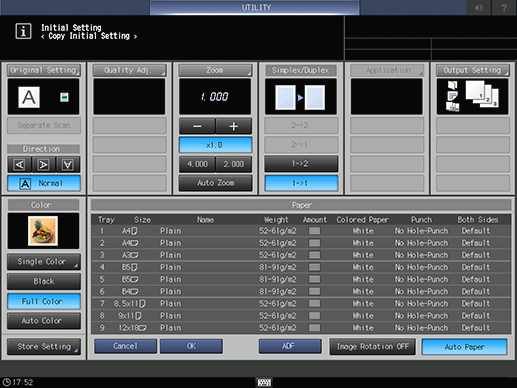Click the Both Sides column header

pos(478,220)
